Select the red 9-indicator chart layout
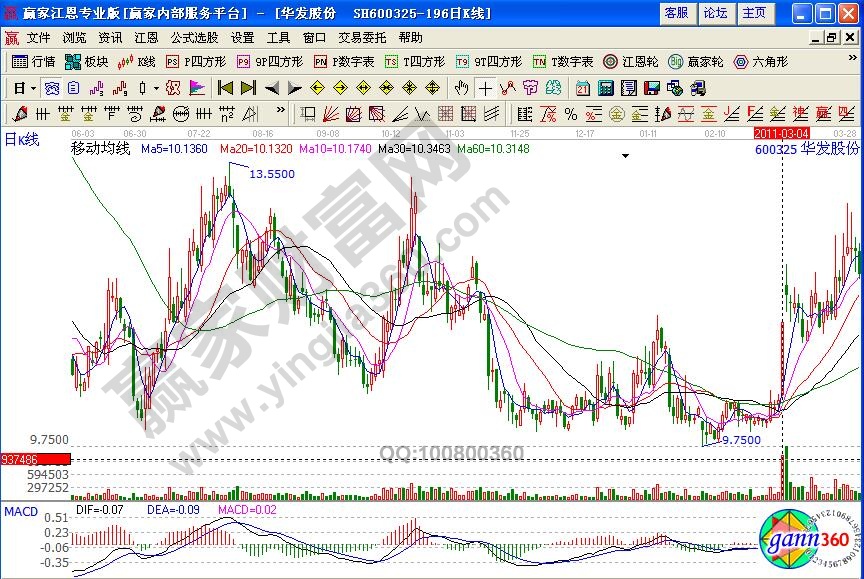 click(120, 88)
